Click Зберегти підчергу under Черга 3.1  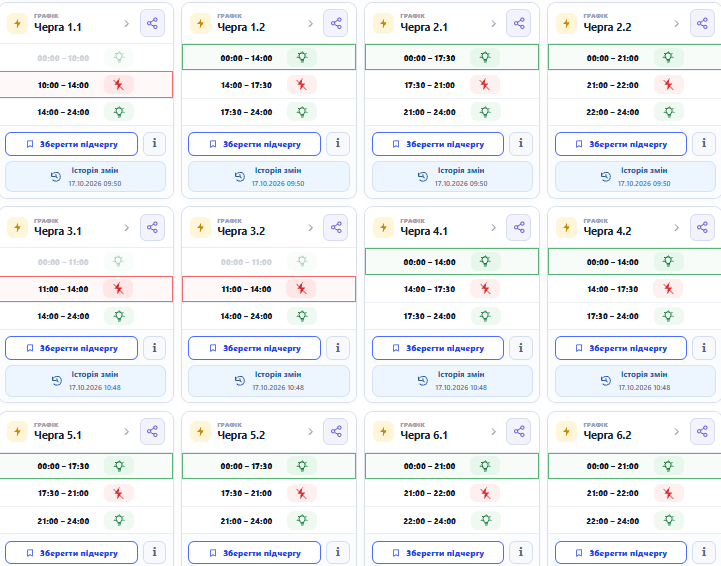(71, 348)
